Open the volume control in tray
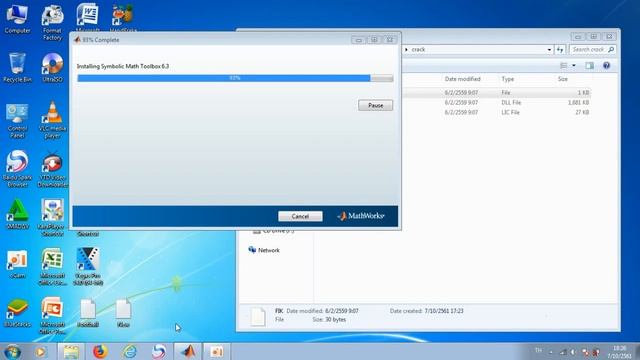 (x=573, y=352)
